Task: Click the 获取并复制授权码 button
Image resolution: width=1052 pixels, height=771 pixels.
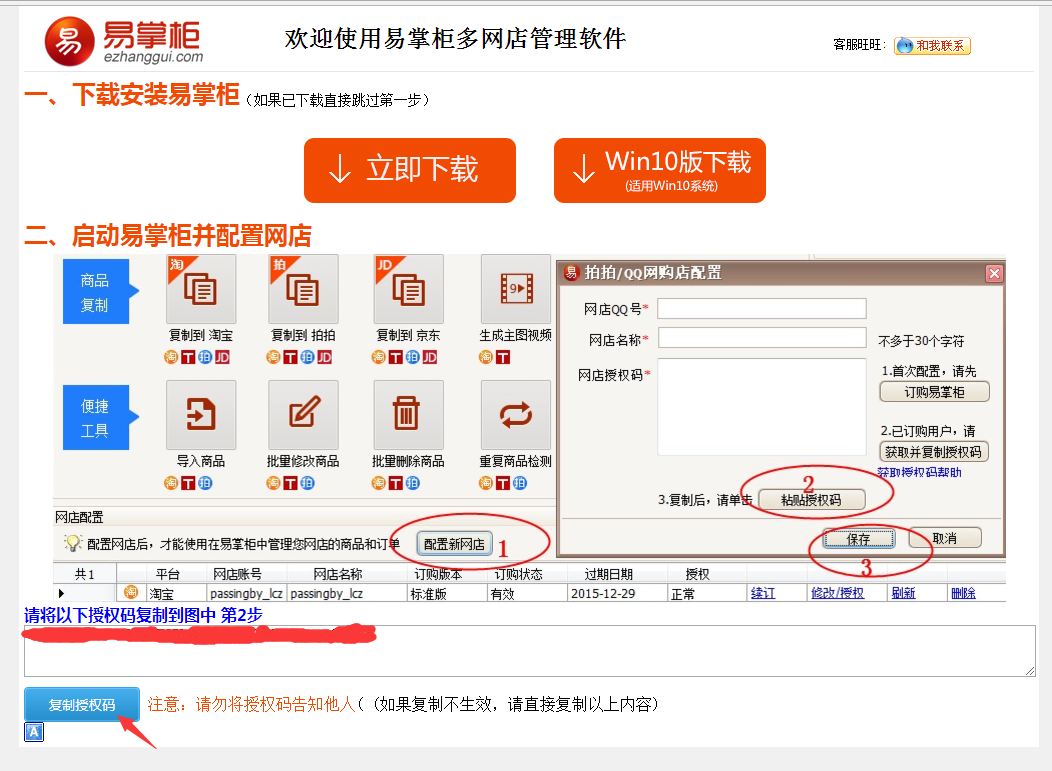Action: click(934, 452)
